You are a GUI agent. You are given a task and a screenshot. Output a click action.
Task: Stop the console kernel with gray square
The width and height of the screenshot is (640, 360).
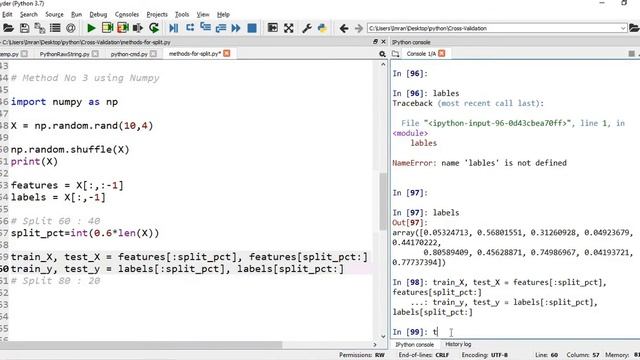(x=631, y=53)
